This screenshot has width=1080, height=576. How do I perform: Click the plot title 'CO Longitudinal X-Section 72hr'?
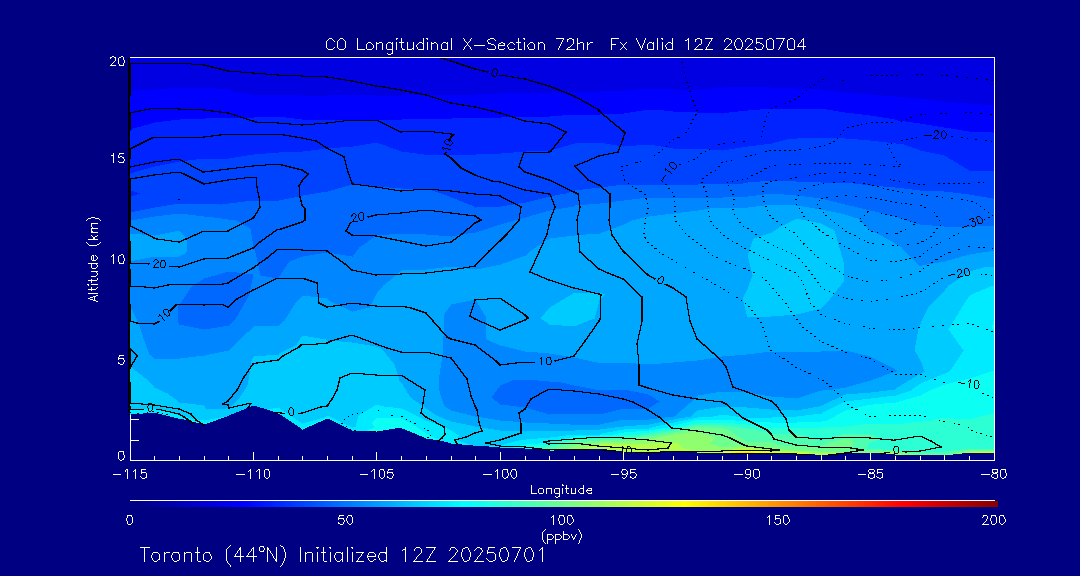[x=461, y=45]
